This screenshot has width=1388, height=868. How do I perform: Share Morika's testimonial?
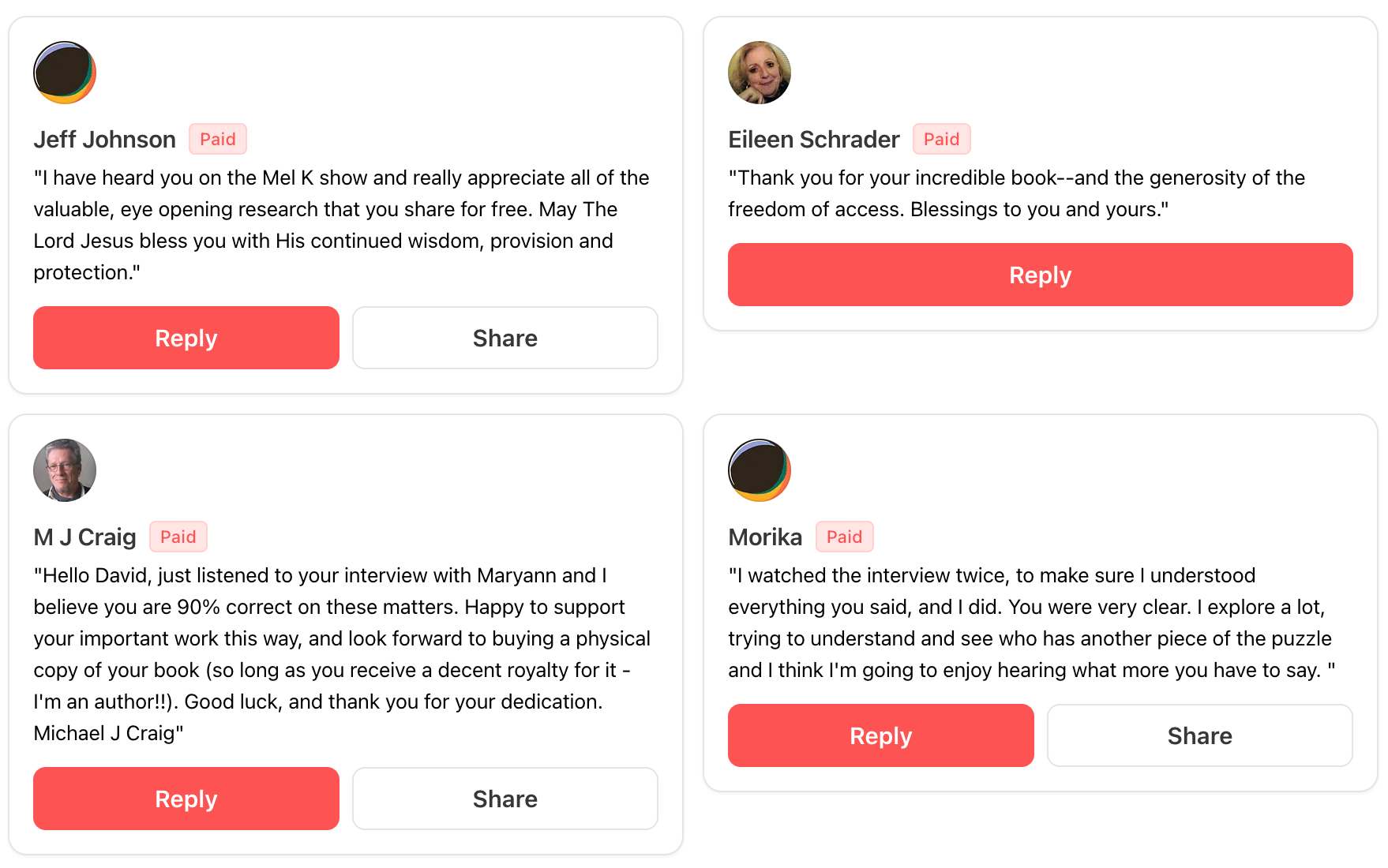pyautogui.click(x=1199, y=735)
